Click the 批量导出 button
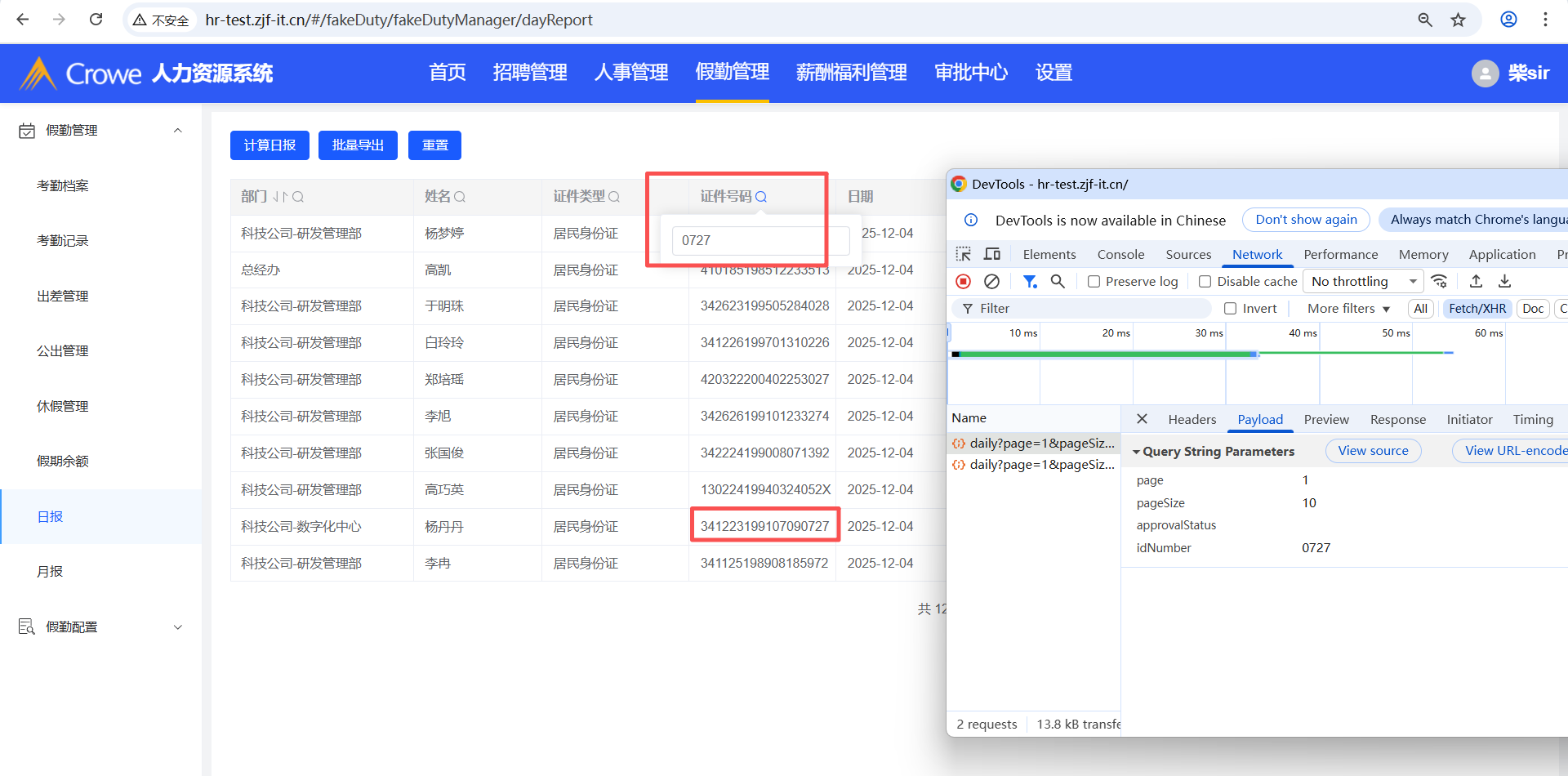 point(358,145)
